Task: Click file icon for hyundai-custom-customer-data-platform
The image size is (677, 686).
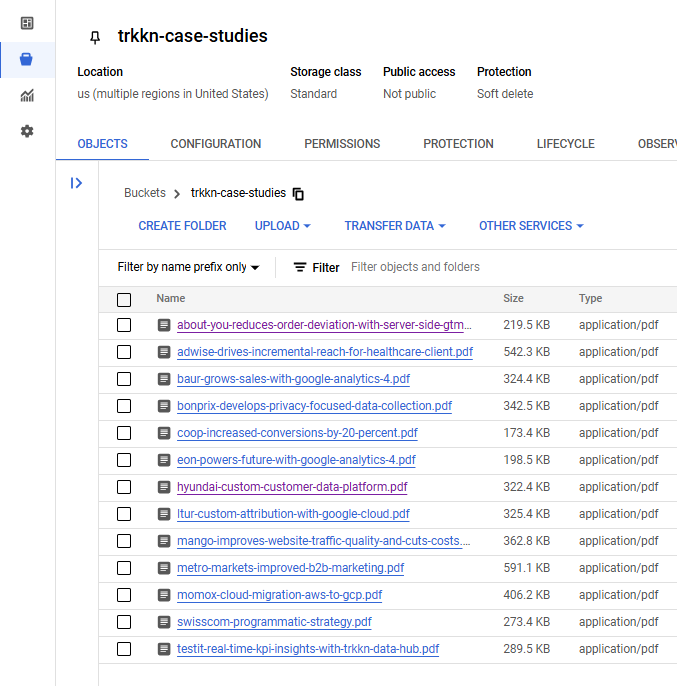Action: click(164, 487)
